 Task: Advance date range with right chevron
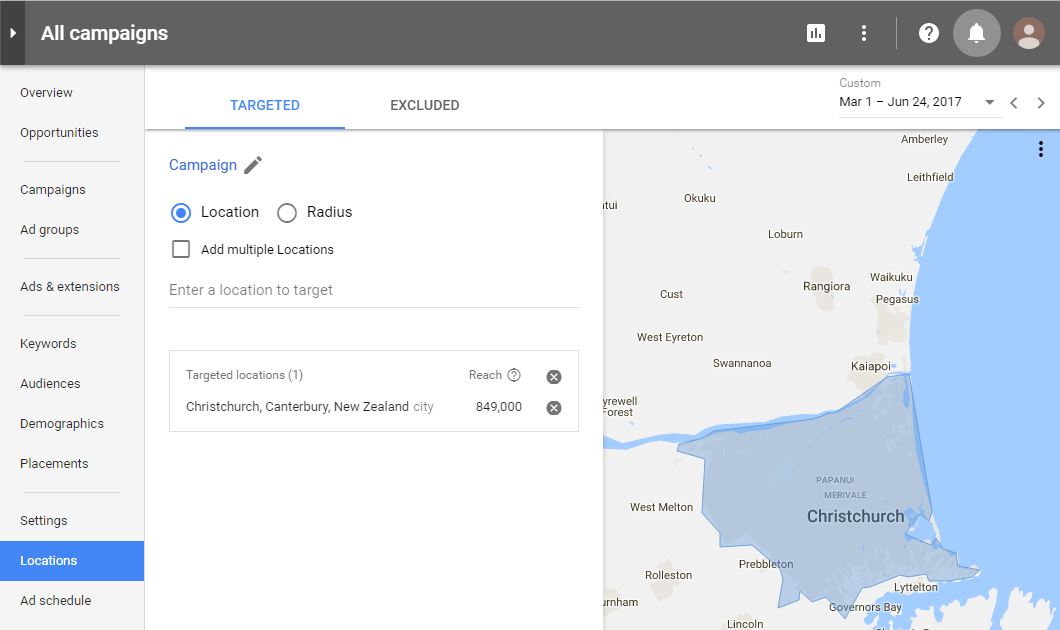click(x=1041, y=101)
